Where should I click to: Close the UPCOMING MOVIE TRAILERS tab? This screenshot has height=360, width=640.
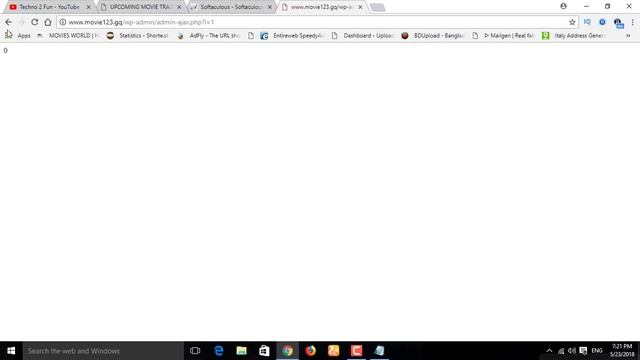[179, 7]
